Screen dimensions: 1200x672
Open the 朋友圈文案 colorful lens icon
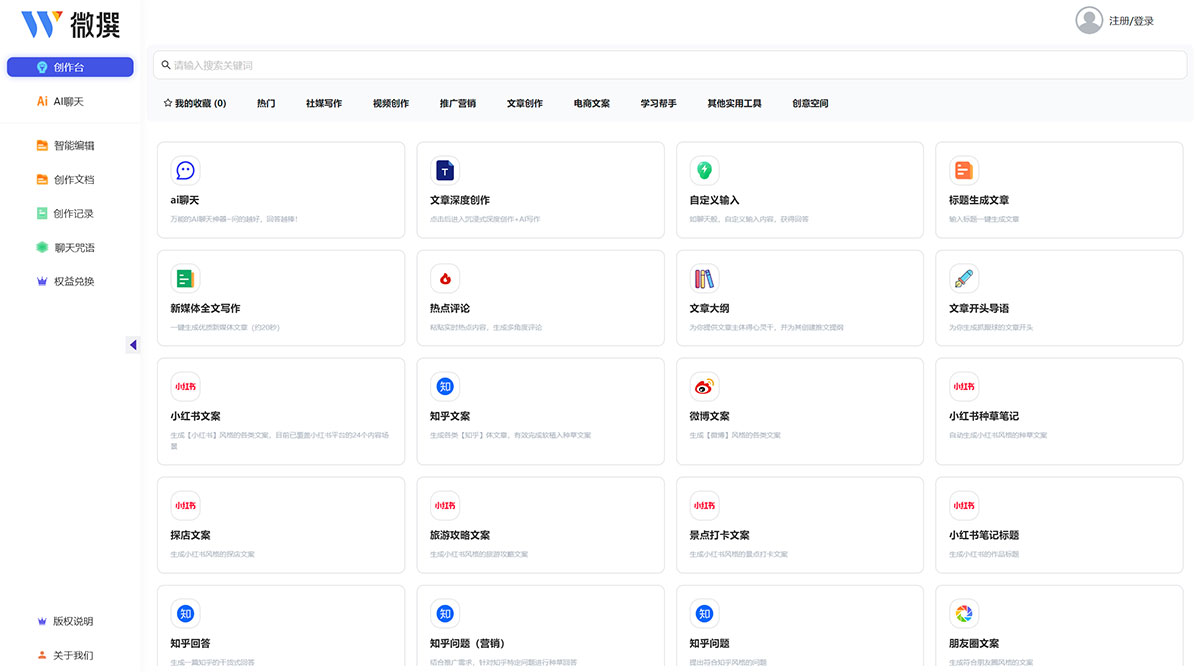pos(963,613)
